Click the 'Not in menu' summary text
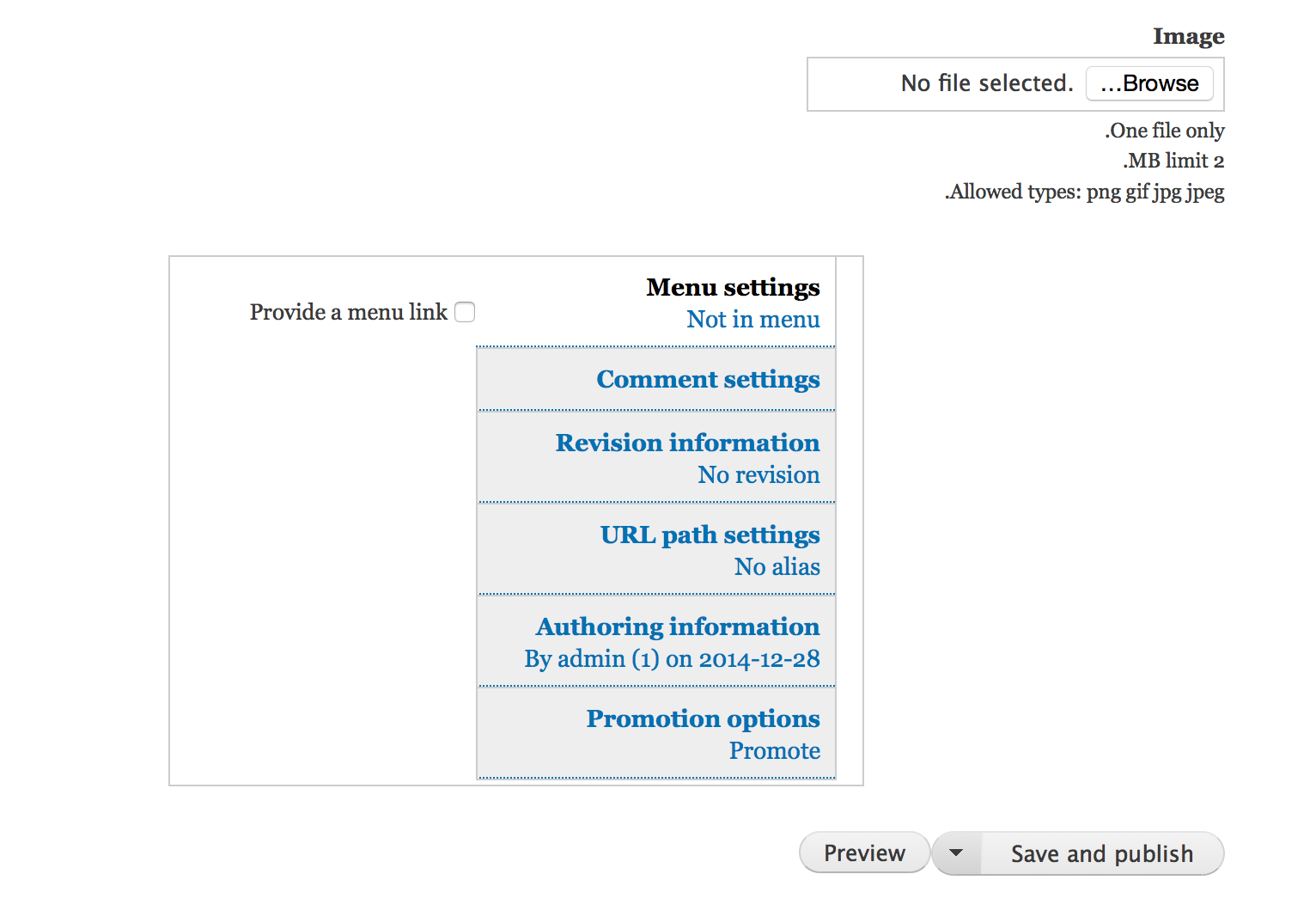Viewport: 1316px width, 923px height. (753, 319)
